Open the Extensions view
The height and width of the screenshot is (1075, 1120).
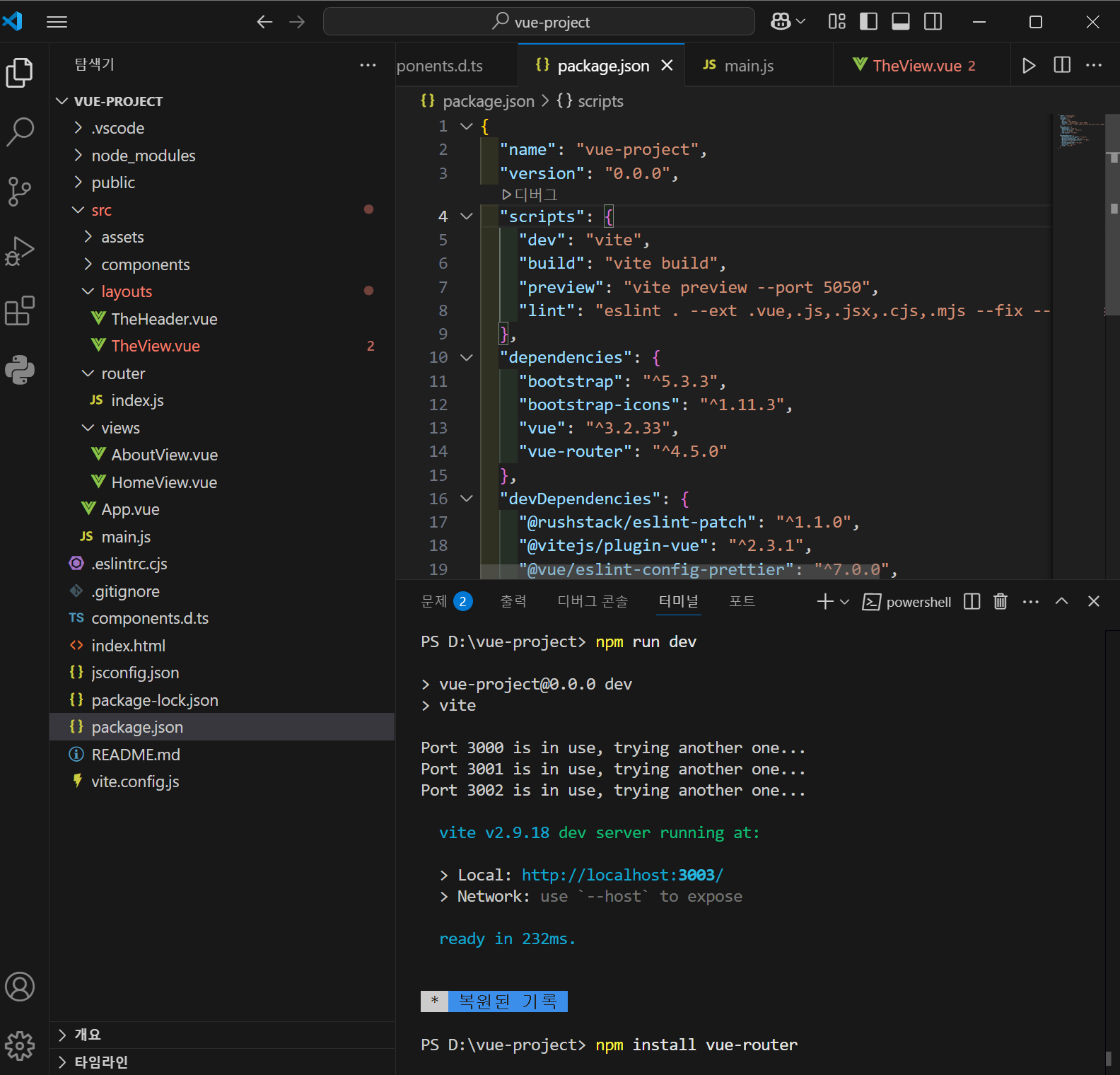20,310
